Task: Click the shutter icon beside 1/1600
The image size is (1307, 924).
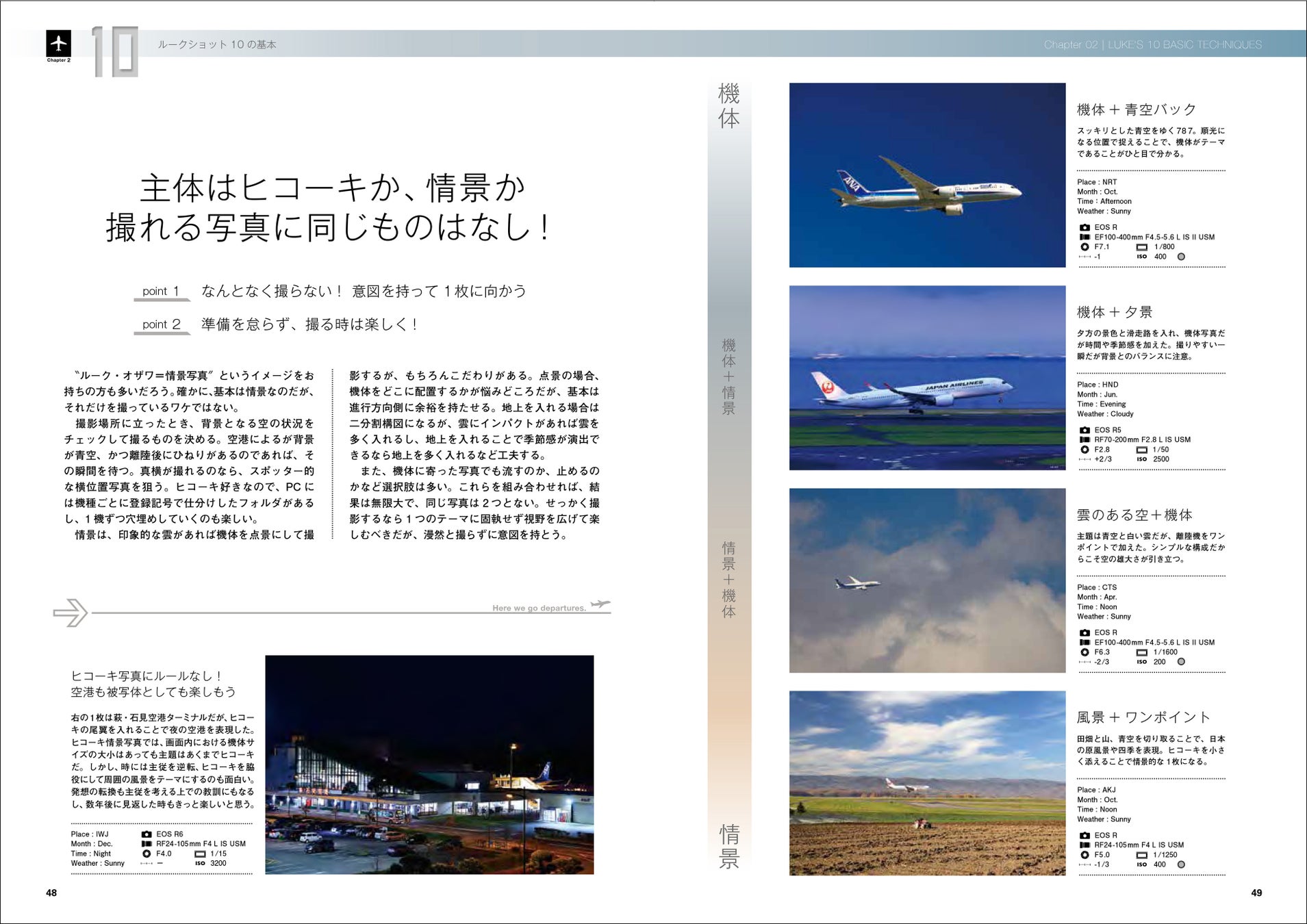Action: [x=1141, y=652]
